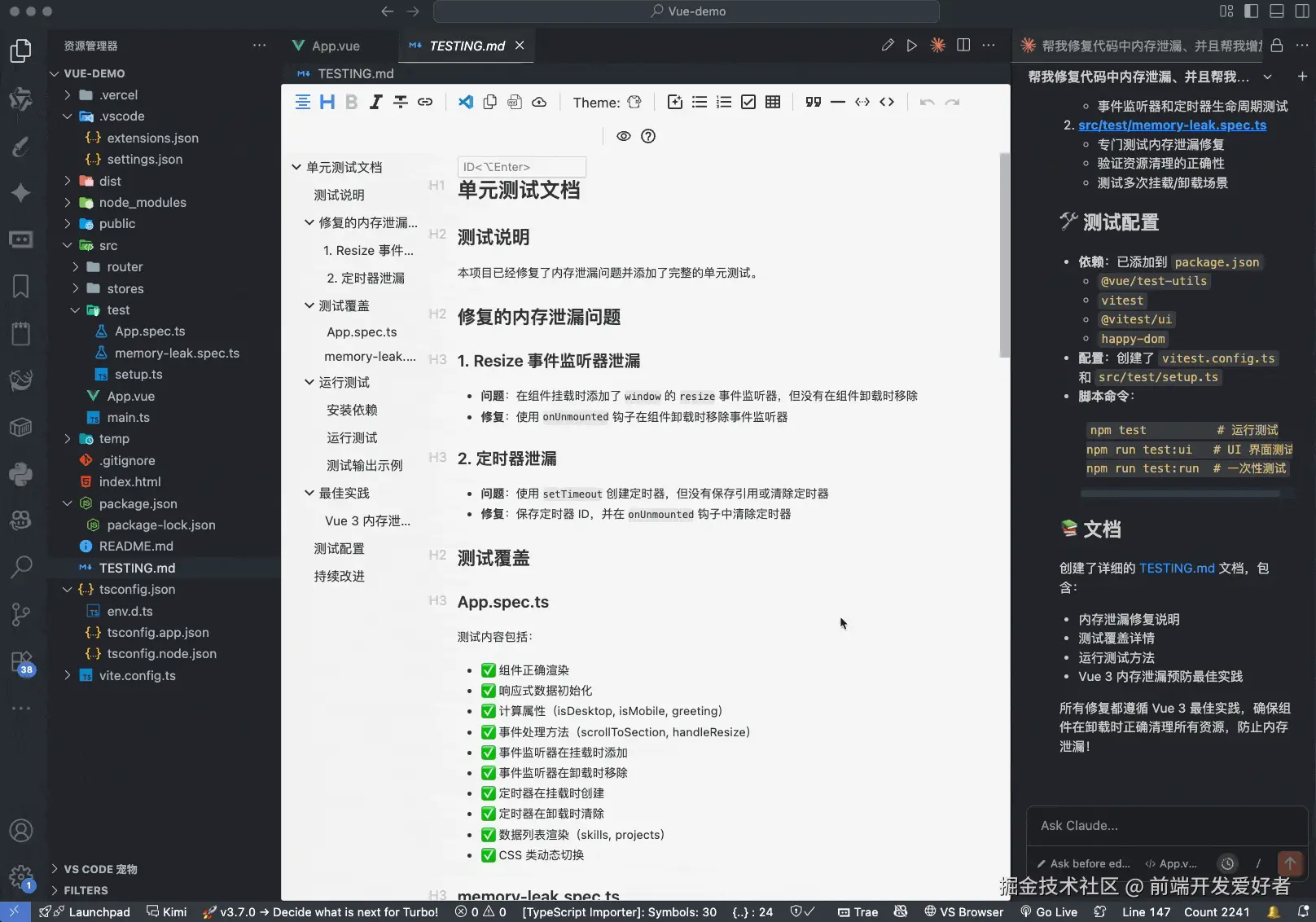Click the Ask Claude message input
This screenshot has height=922, width=1316.
pyautogui.click(x=1166, y=826)
